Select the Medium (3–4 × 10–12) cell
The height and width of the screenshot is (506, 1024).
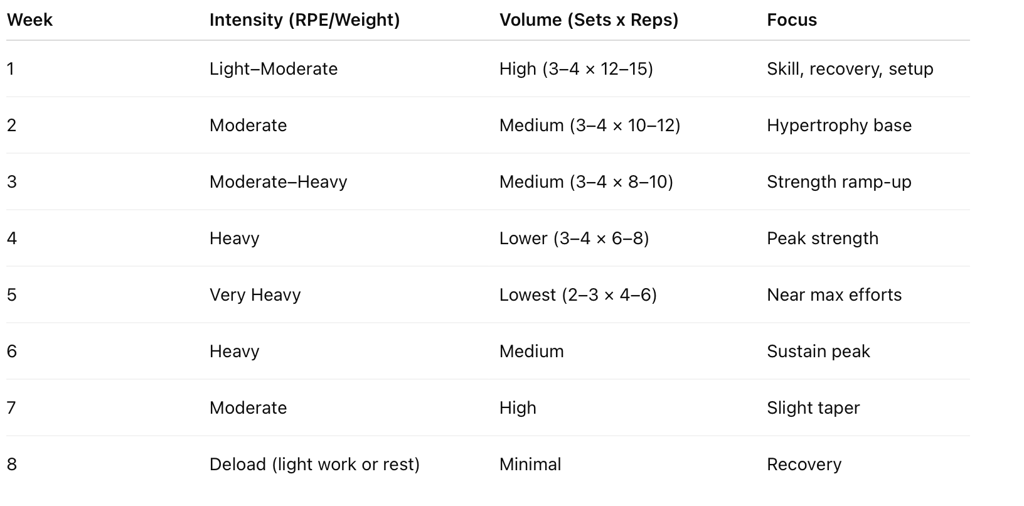(590, 125)
